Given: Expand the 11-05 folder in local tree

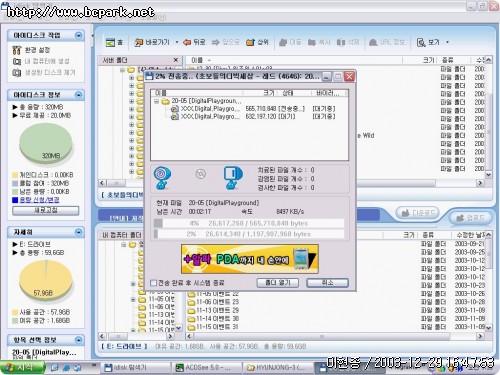Looking at the screenshot, I should coord(133,299).
